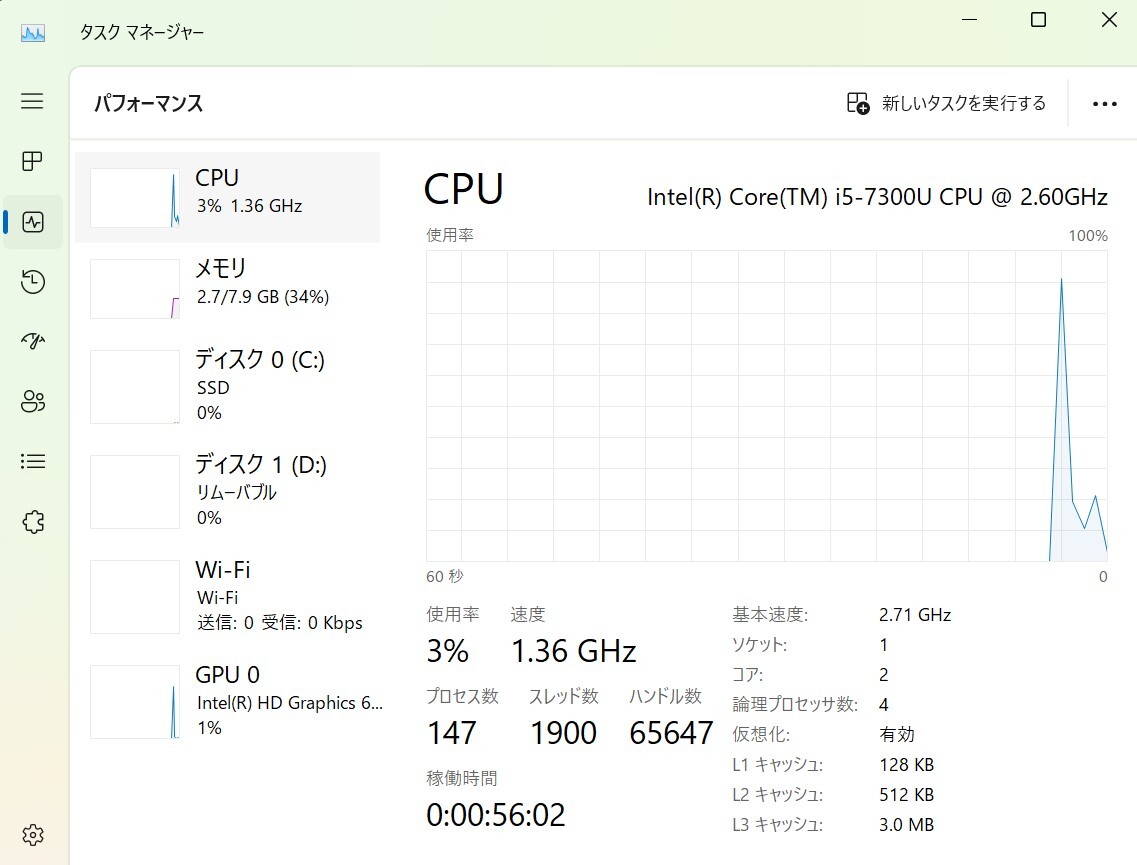
Task: Select the Wi-Fi performance item
Action: point(228,596)
